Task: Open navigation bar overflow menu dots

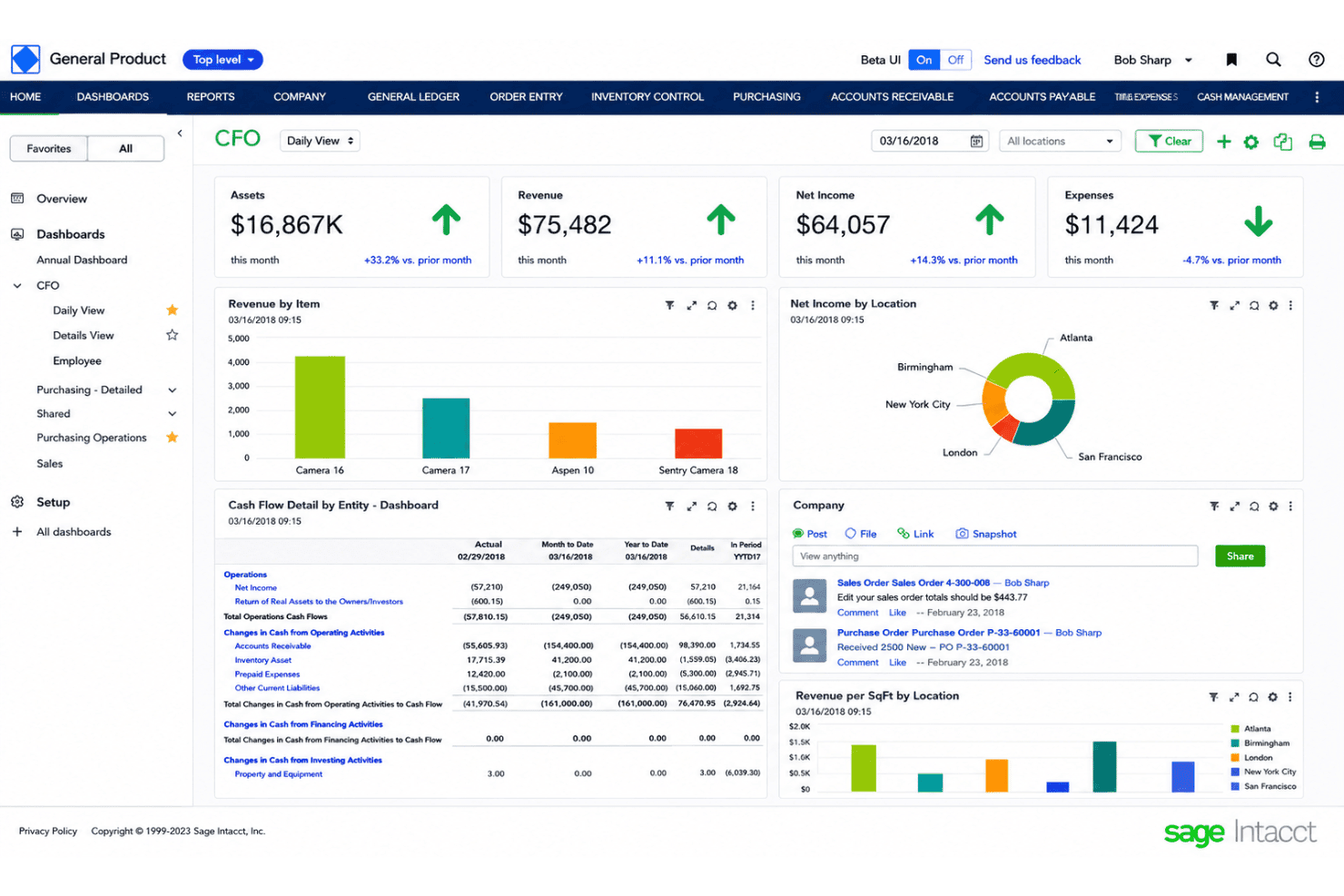Action: [1317, 97]
